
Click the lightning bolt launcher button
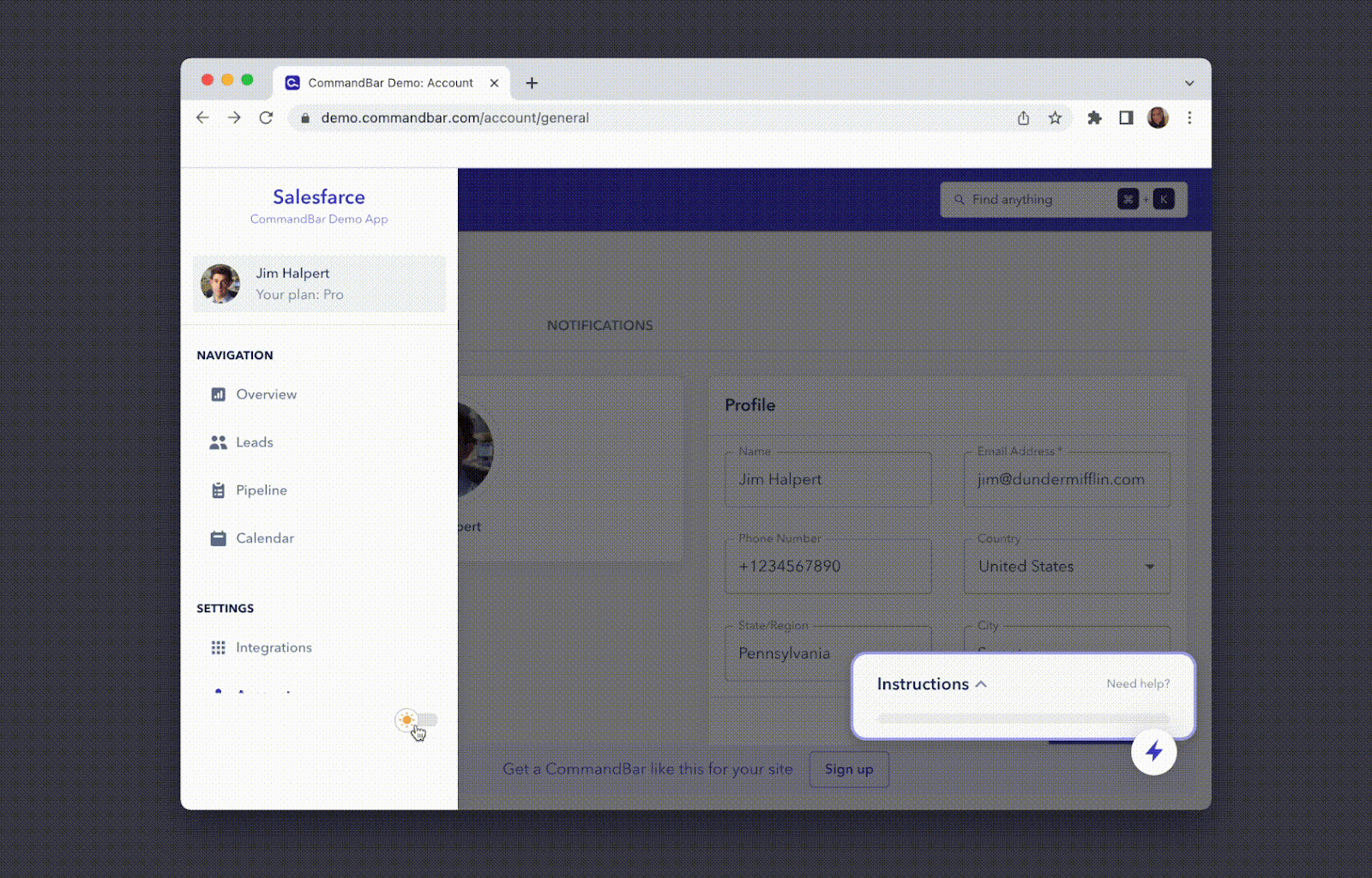[1153, 752]
